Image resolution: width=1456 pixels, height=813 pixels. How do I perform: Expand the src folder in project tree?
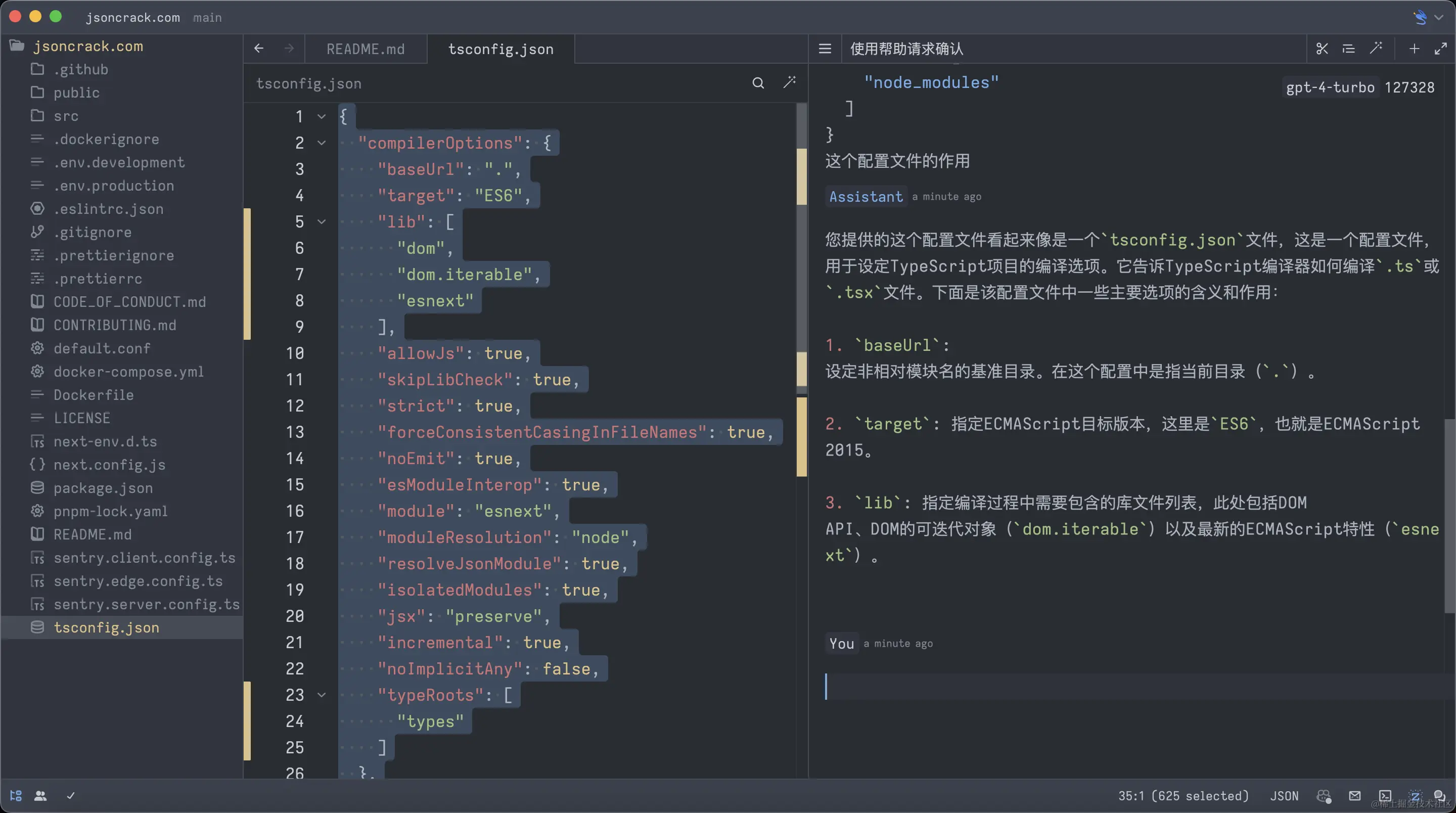[66, 116]
